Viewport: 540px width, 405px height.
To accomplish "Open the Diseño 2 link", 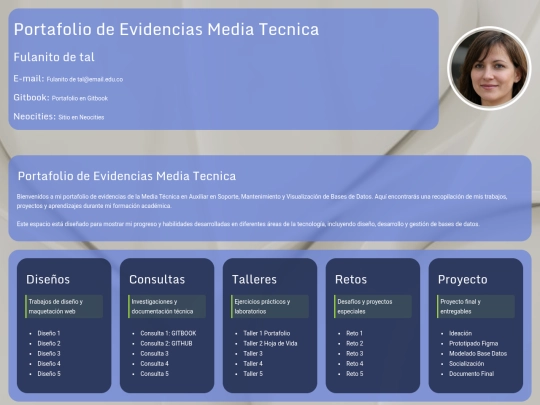I will point(49,343).
